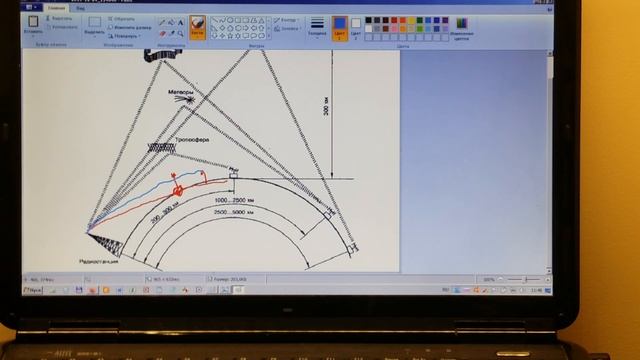Click the Paste (Вставить) clipboard icon

coord(33,21)
